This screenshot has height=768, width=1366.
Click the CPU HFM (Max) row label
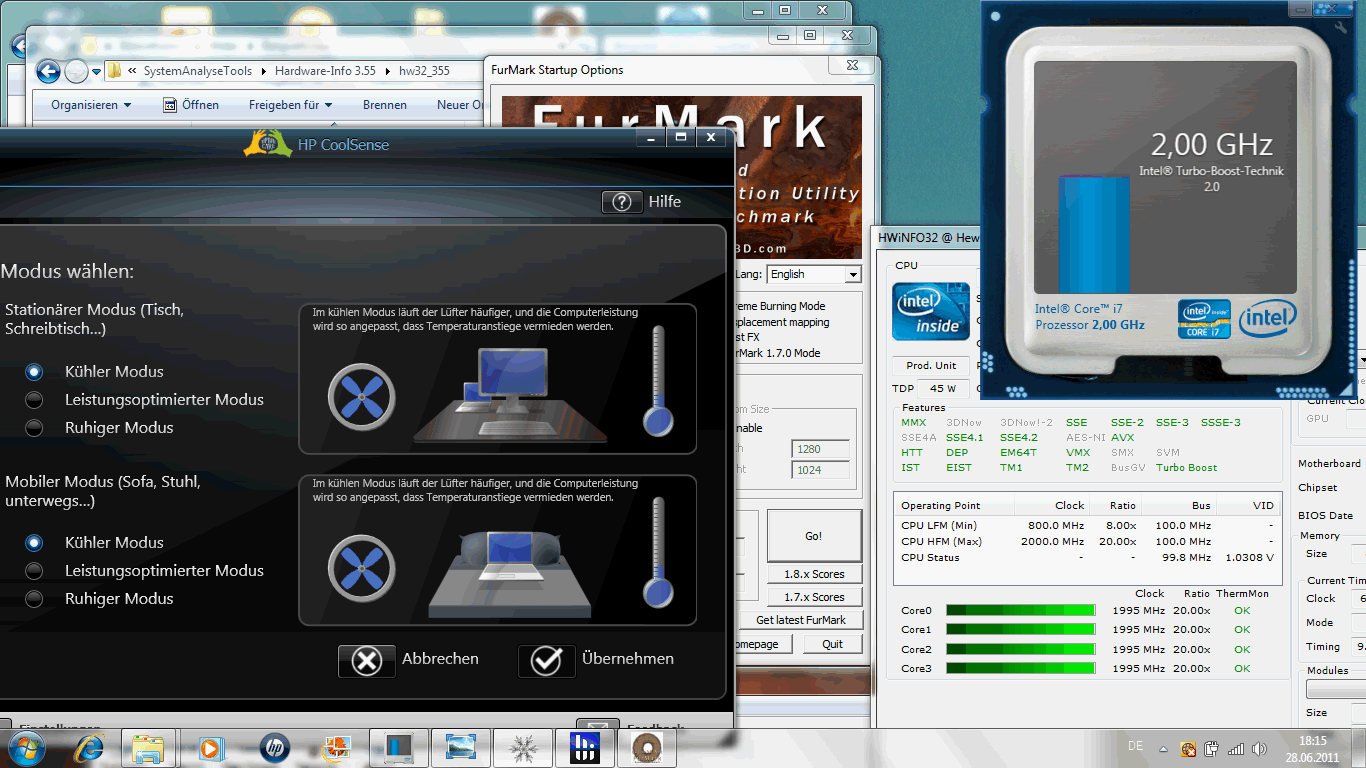click(941, 541)
